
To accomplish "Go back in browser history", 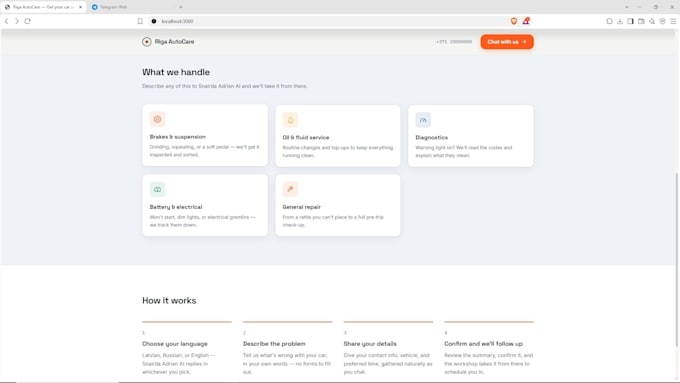I will pos(7,21).
